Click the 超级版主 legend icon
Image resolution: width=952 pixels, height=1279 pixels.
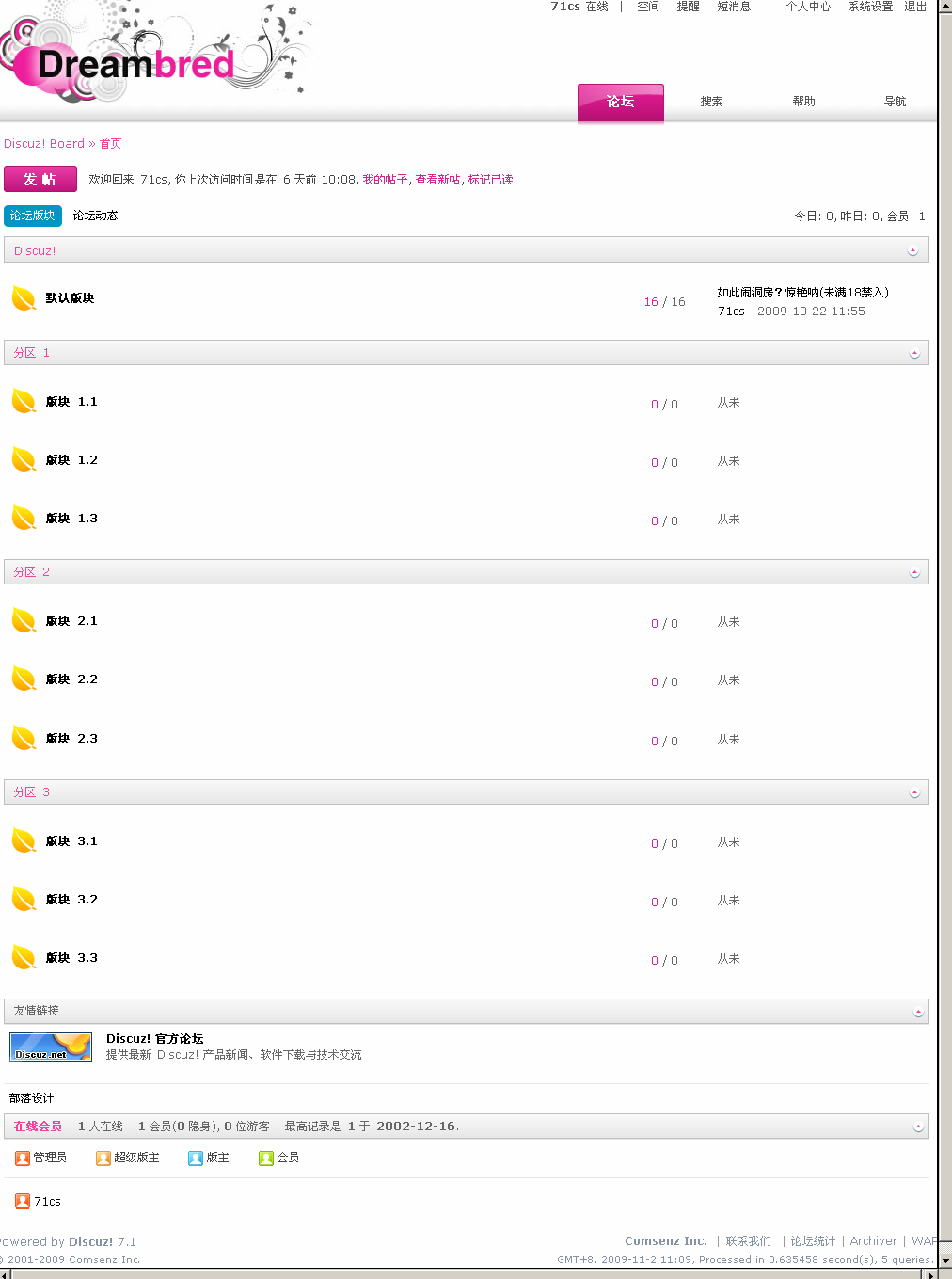pos(103,1159)
